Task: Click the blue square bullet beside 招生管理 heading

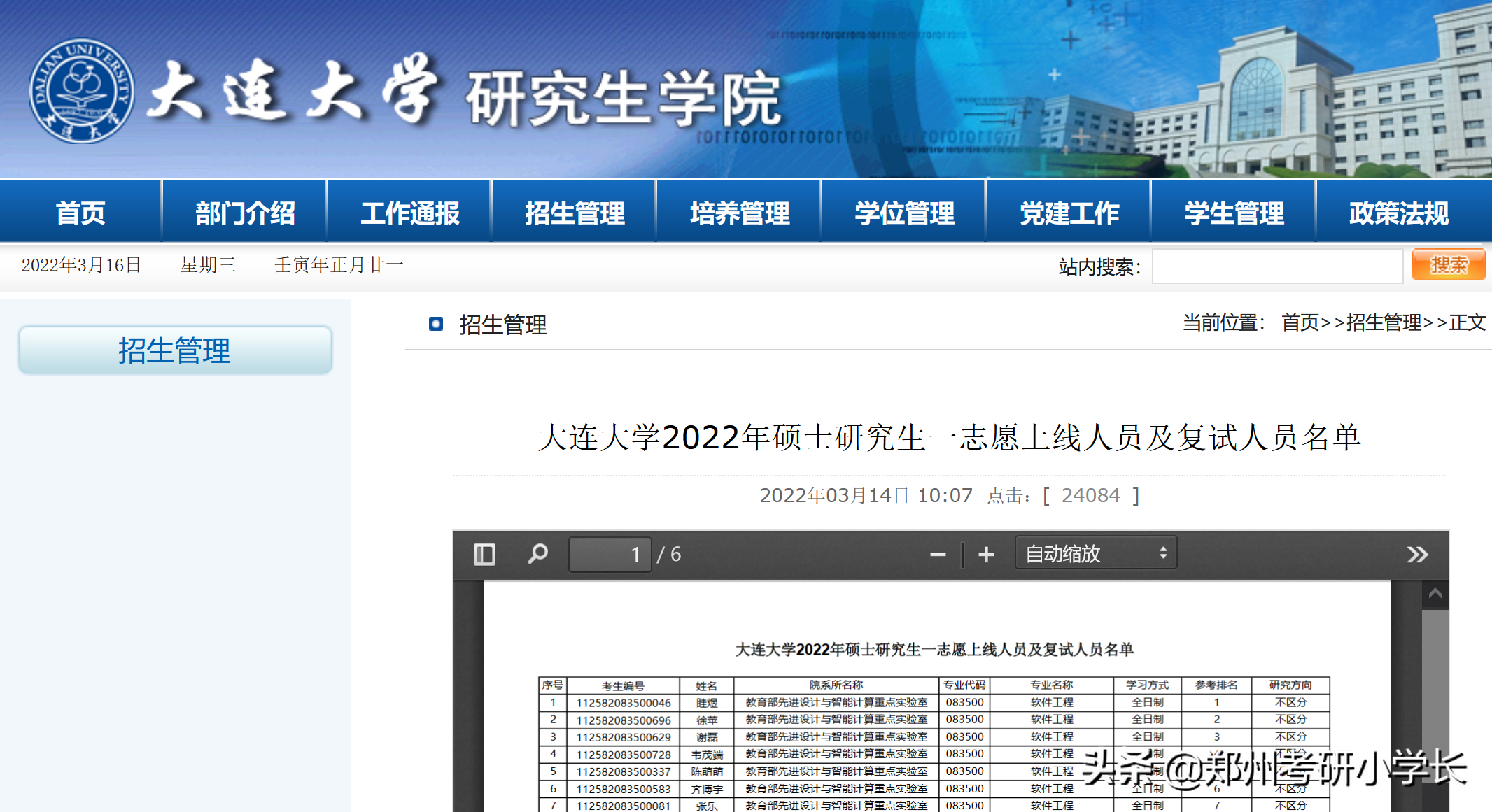Action: (437, 325)
